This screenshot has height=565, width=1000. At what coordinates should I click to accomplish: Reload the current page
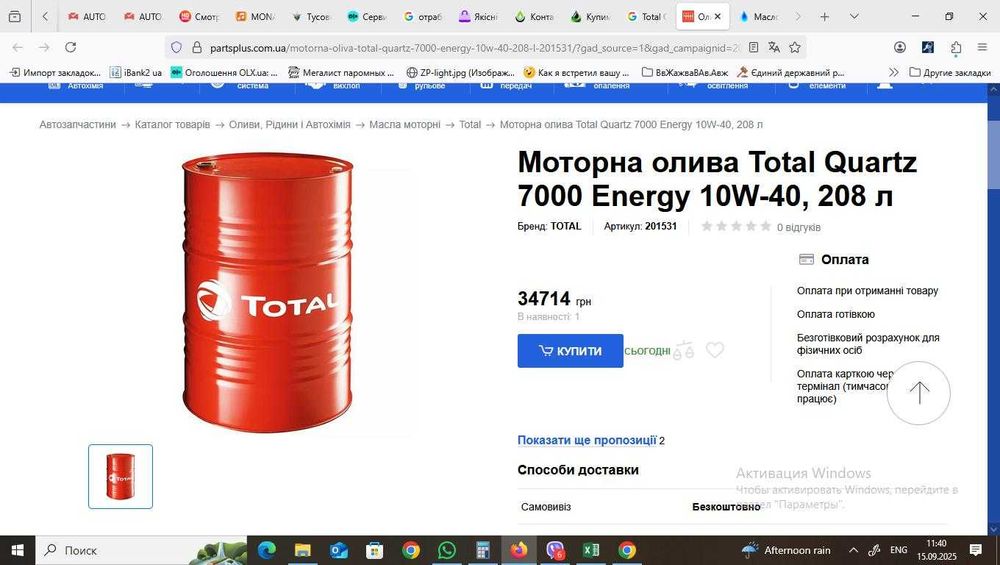[x=71, y=47]
